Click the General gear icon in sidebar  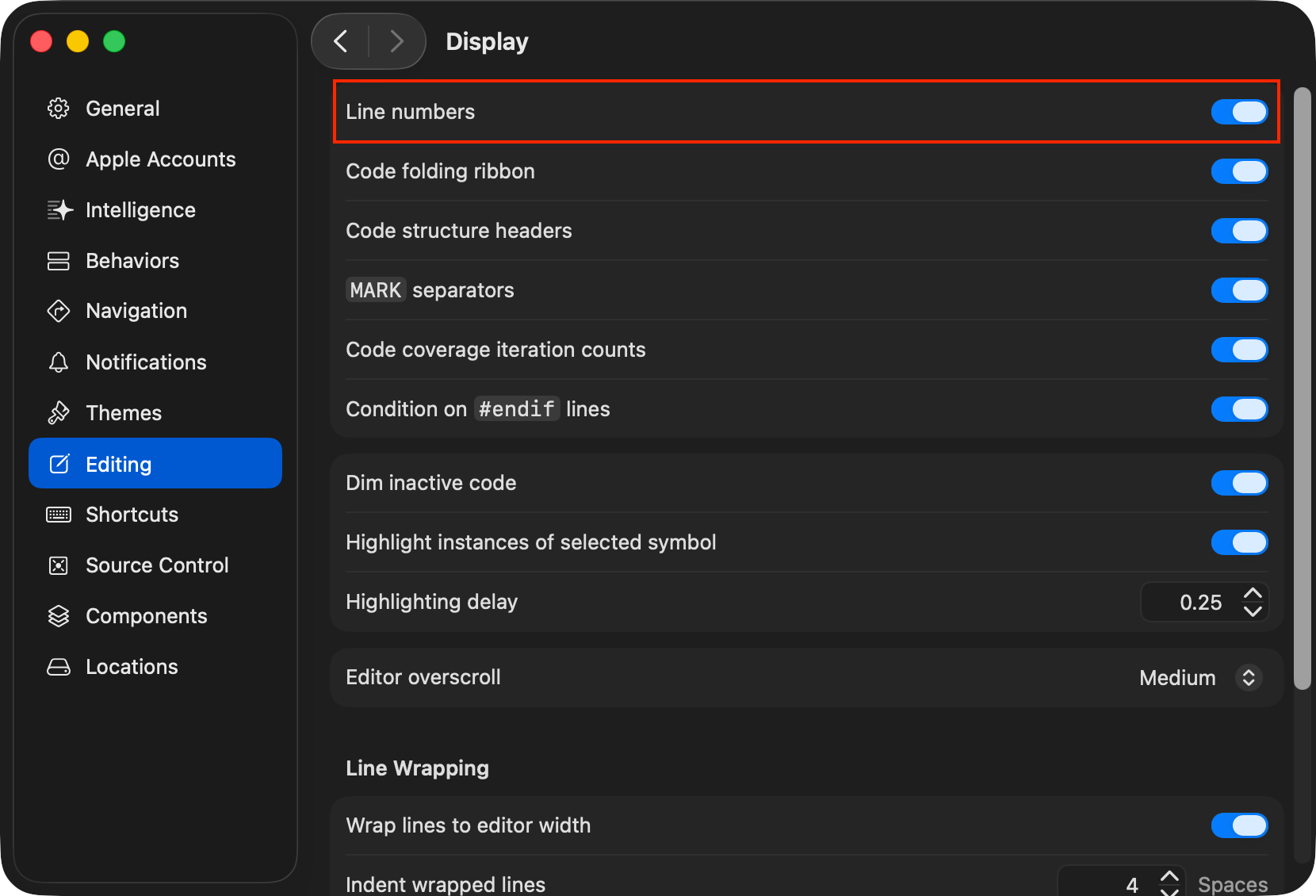point(59,109)
